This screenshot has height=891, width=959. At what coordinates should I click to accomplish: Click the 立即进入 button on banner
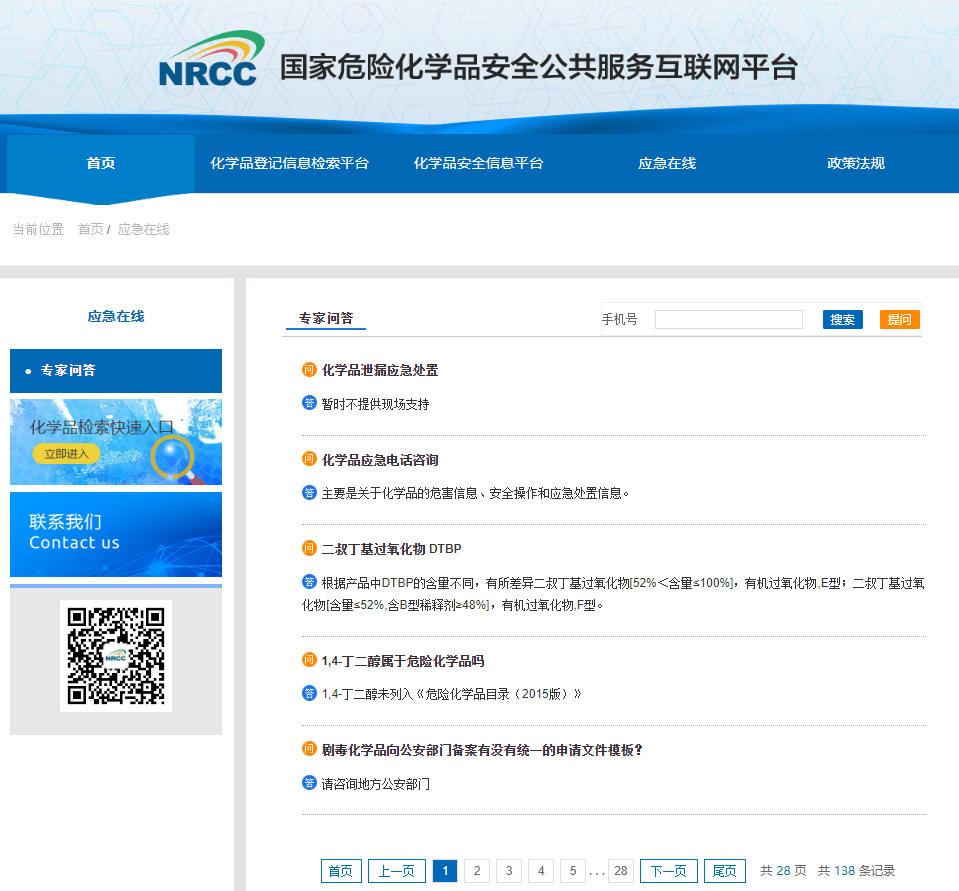coord(66,454)
